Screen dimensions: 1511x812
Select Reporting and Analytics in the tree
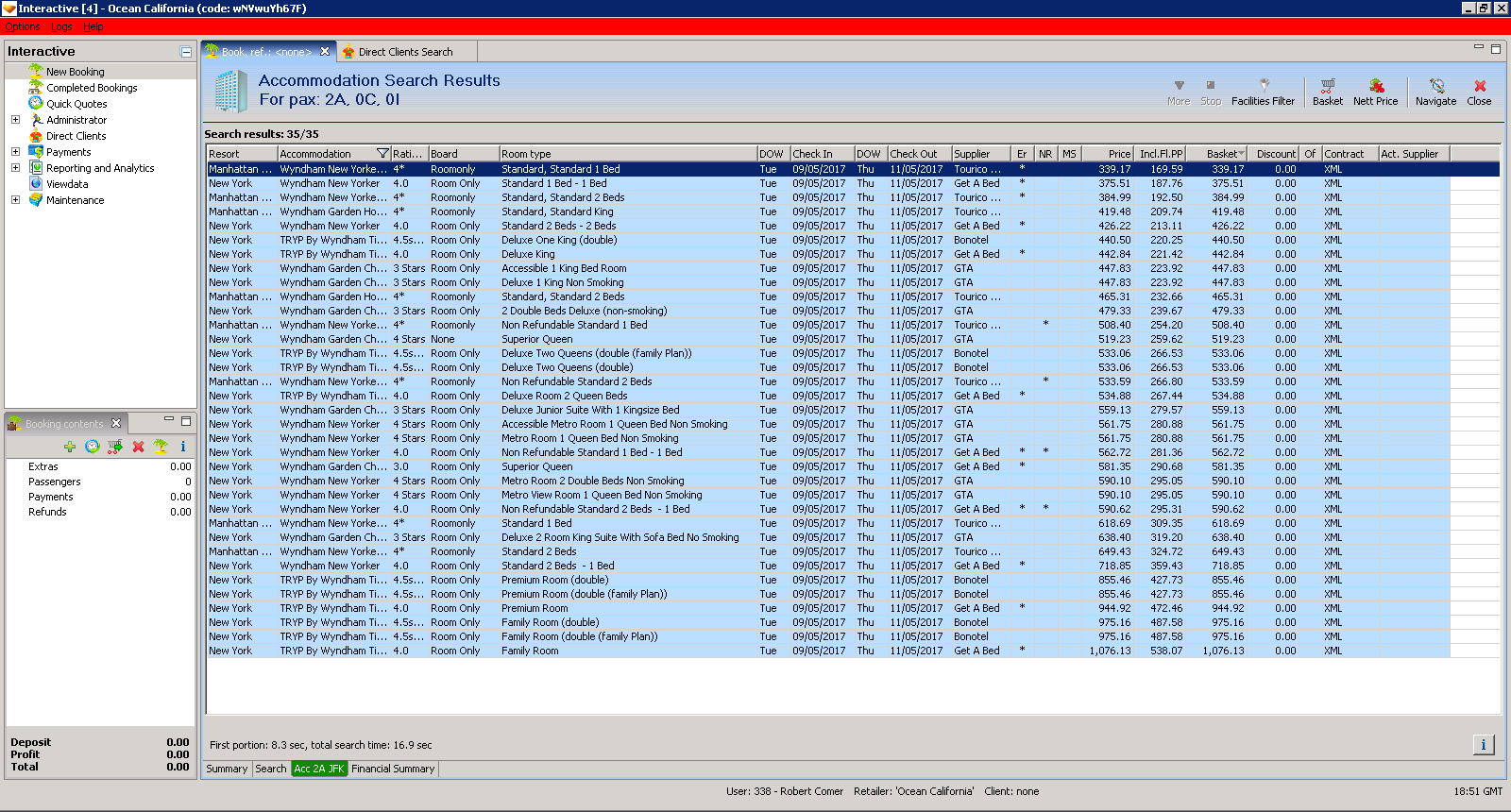click(100, 168)
